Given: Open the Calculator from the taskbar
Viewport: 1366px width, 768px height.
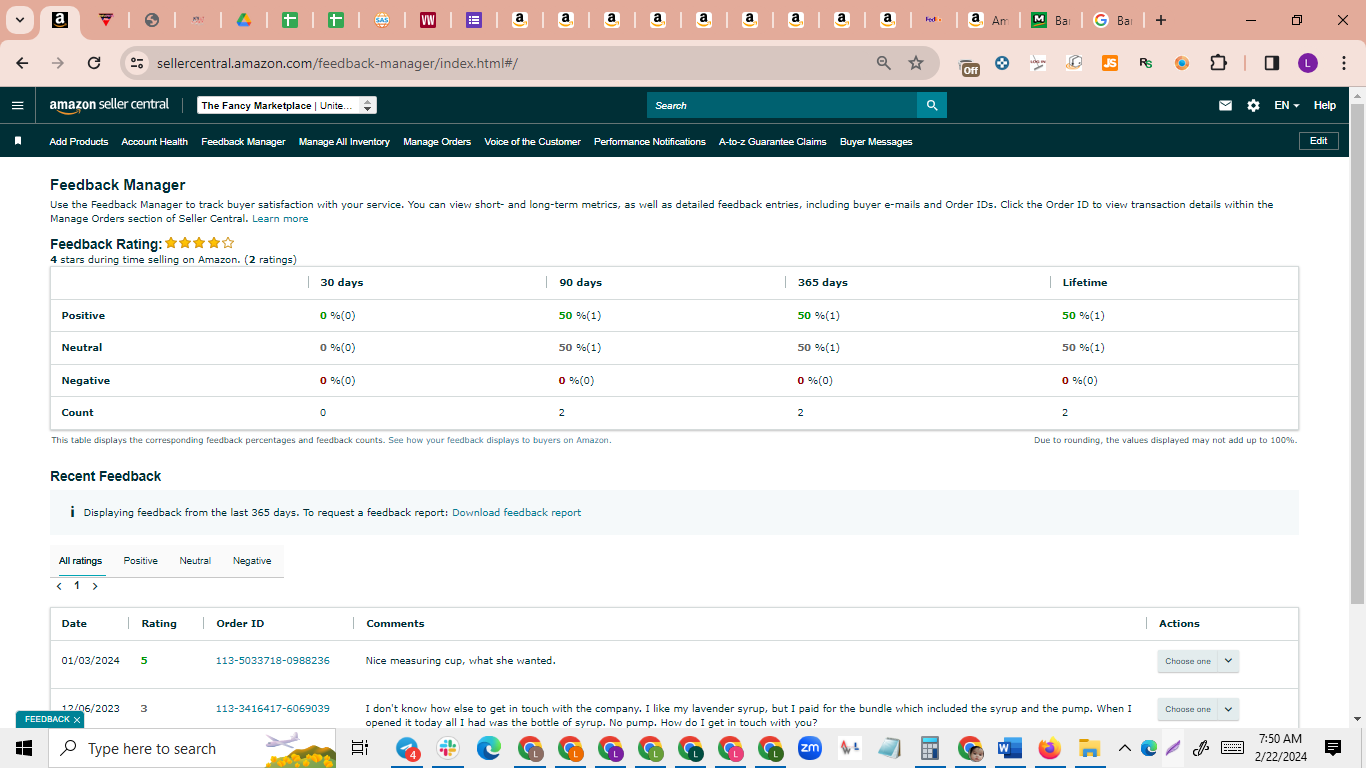Looking at the screenshot, I should click(x=930, y=748).
